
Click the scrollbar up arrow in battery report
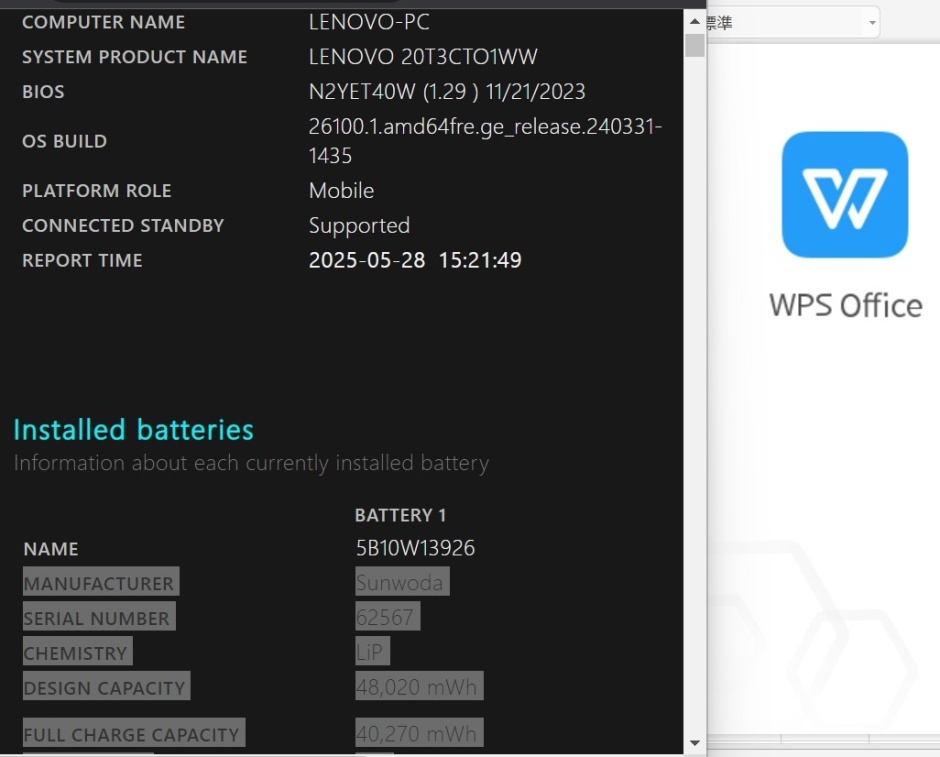(695, 22)
